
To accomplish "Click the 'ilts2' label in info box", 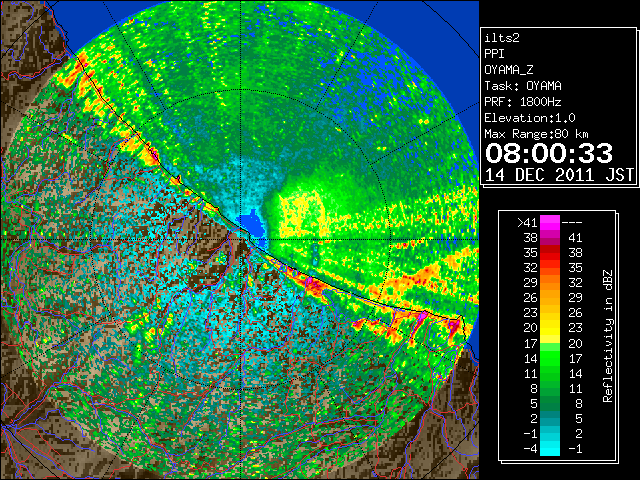I will tap(502, 38).
